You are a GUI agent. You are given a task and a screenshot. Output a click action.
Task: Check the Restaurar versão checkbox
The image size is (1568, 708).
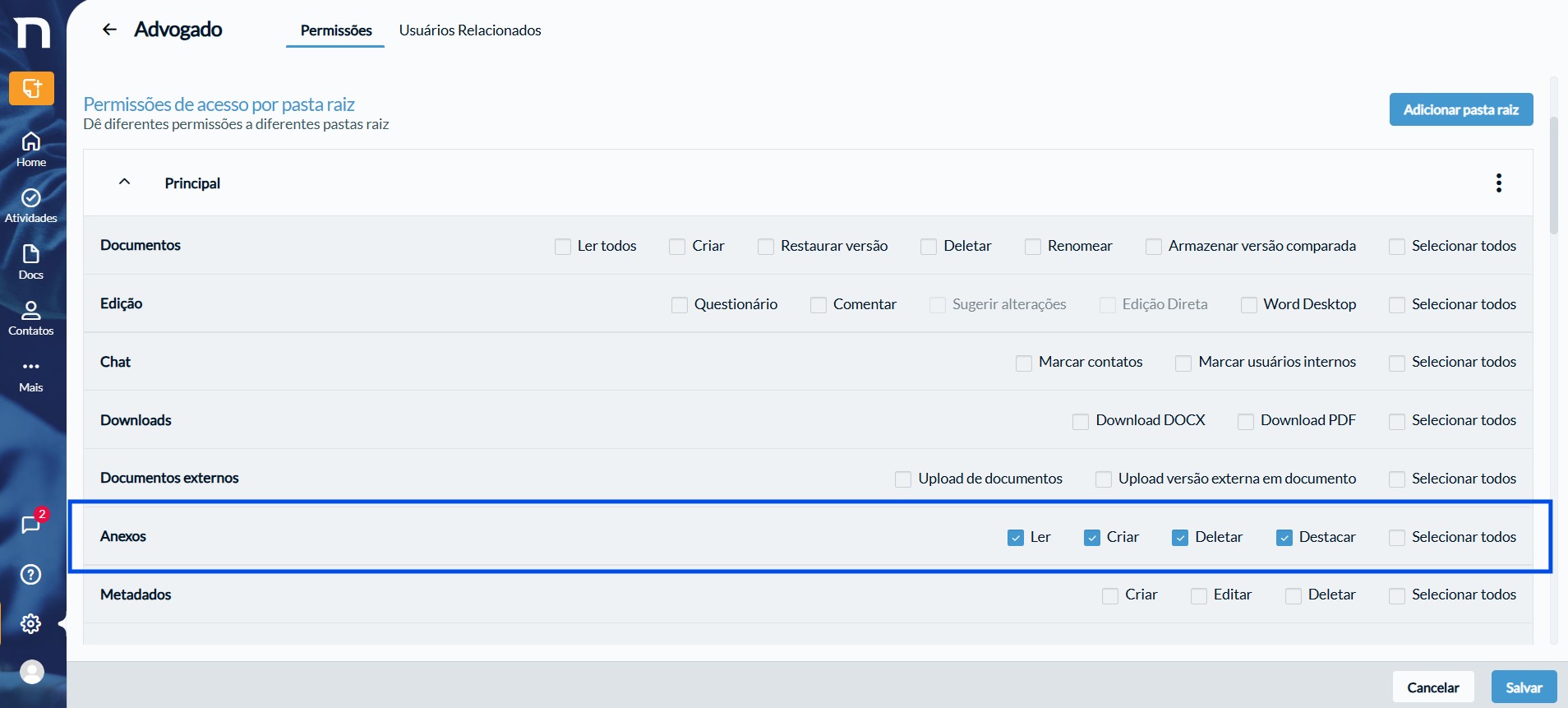(766, 247)
